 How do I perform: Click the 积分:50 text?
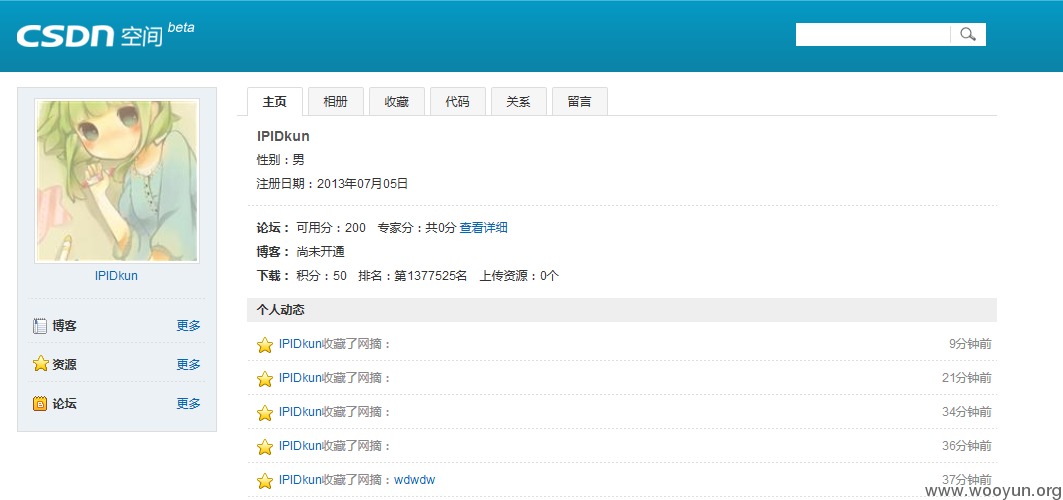point(321,276)
